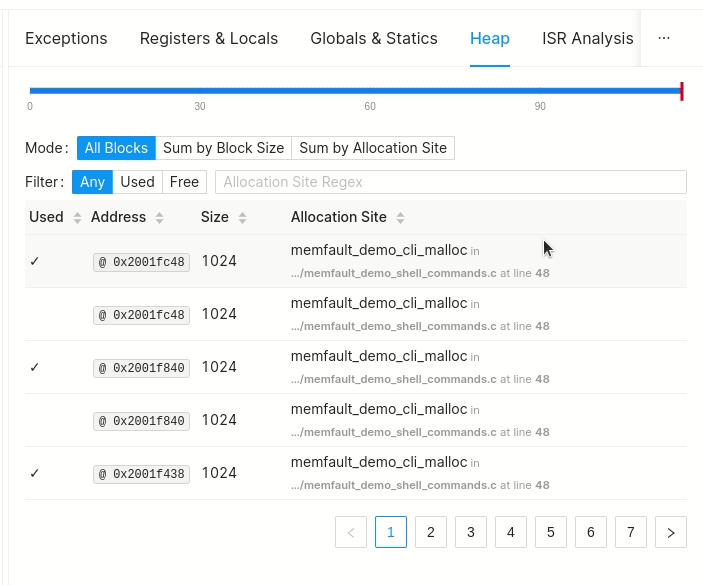
Task: Go to page 3 of results
Action: point(471,533)
